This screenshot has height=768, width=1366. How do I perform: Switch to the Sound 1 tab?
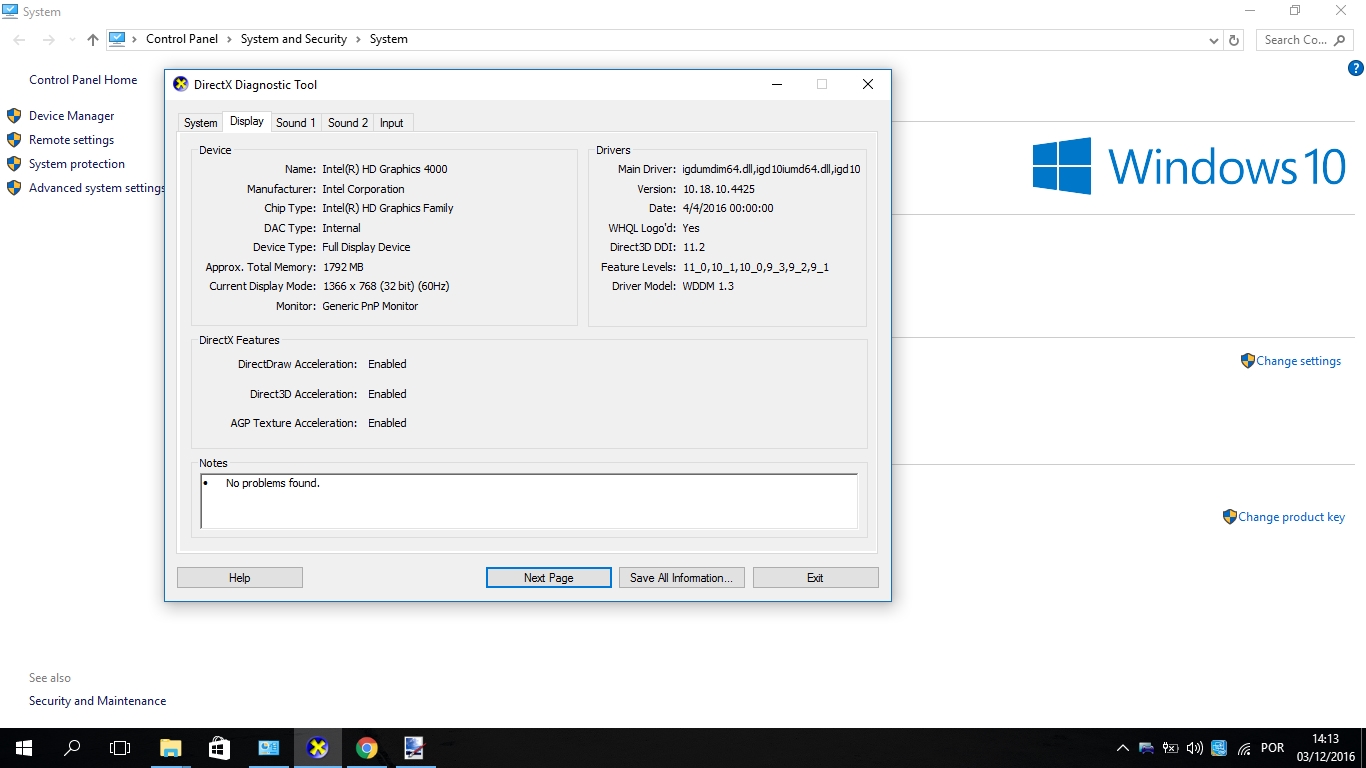(296, 123)
